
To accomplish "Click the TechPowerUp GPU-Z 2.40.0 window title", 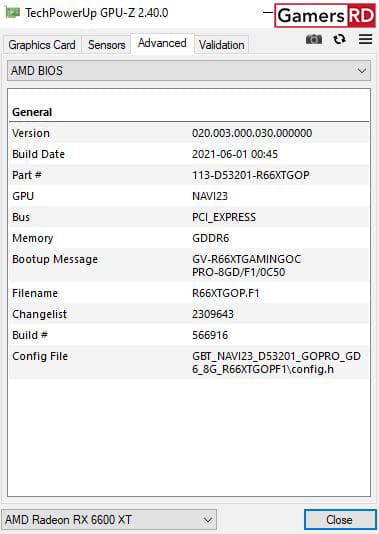I will pos(97,13).
